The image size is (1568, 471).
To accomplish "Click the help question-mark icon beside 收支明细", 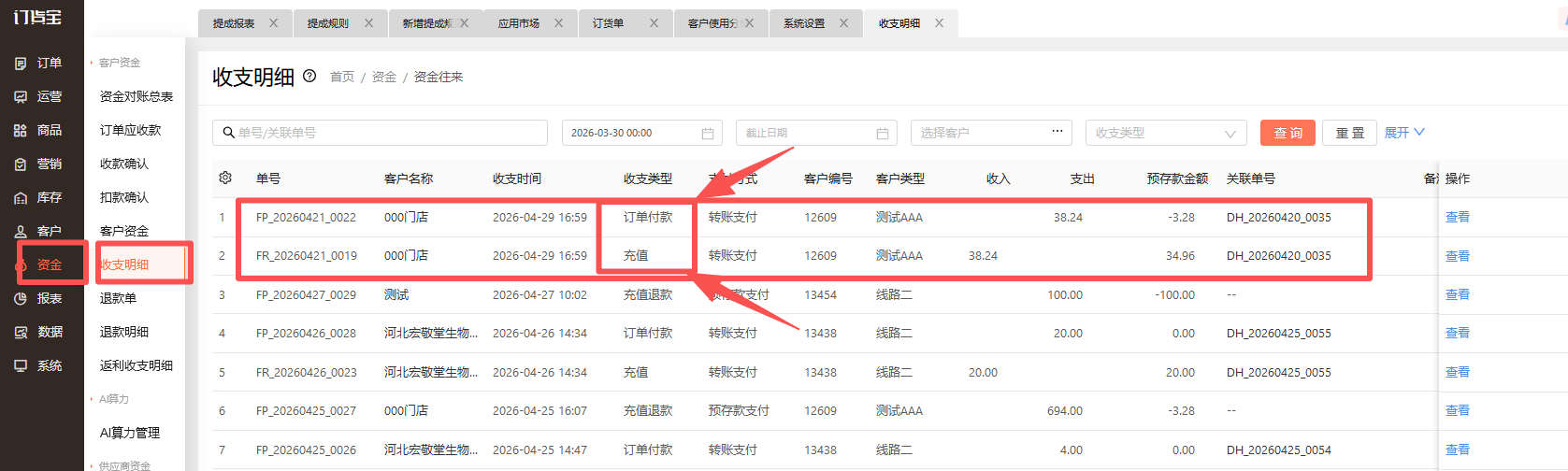I will coord(309,77).
